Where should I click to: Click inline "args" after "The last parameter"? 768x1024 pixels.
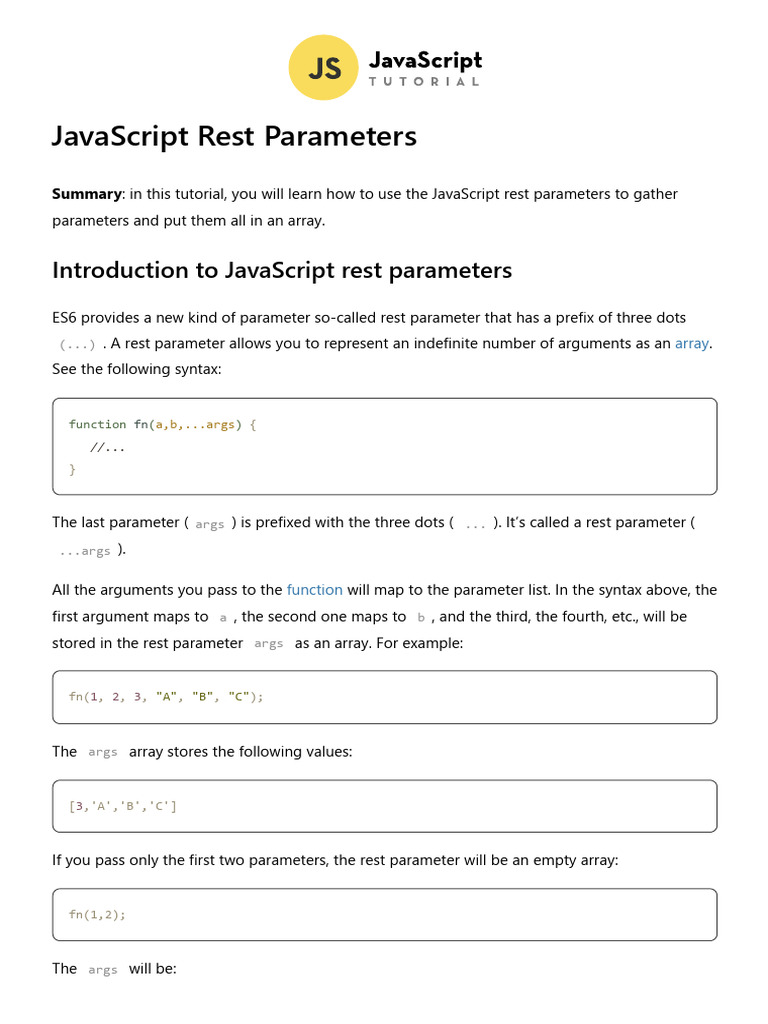pyautogui.click(x=210, y=524)
